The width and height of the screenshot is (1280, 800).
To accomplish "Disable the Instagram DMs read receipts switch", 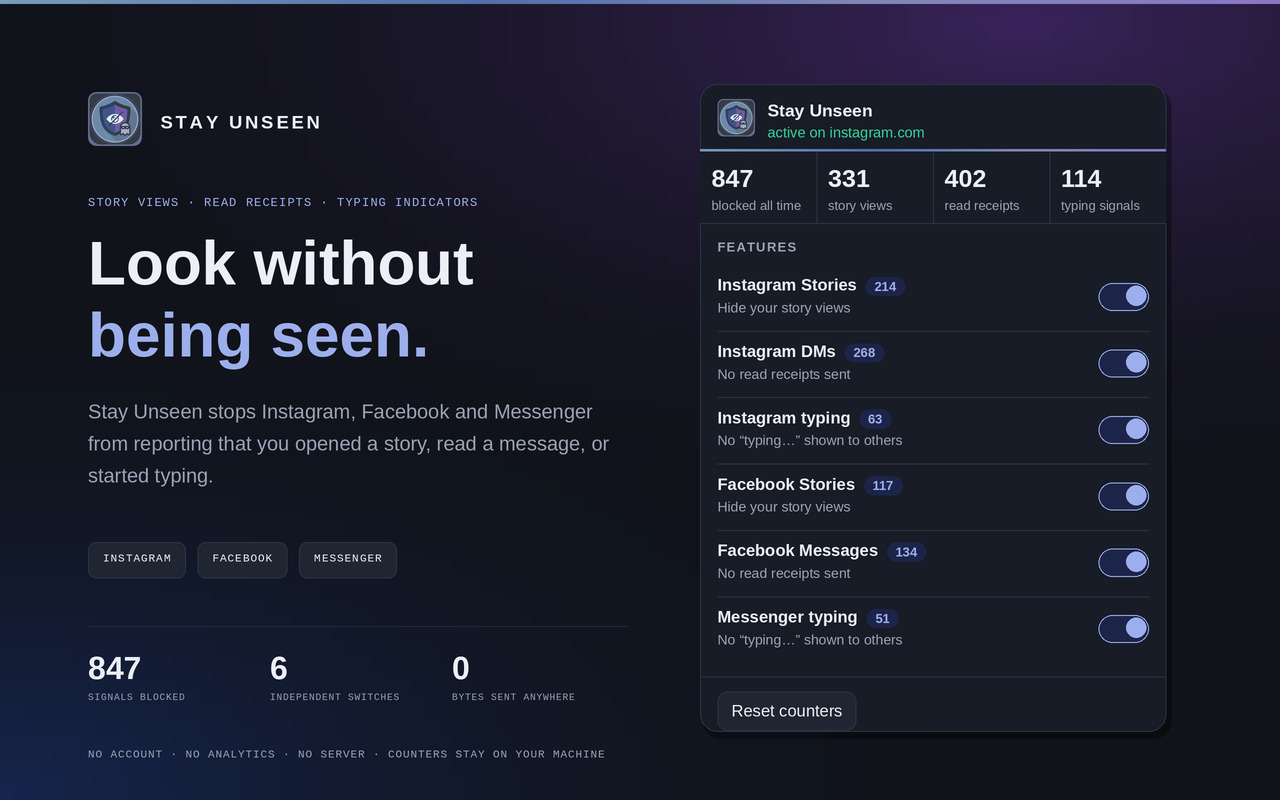I will [x=1123, y=363].
